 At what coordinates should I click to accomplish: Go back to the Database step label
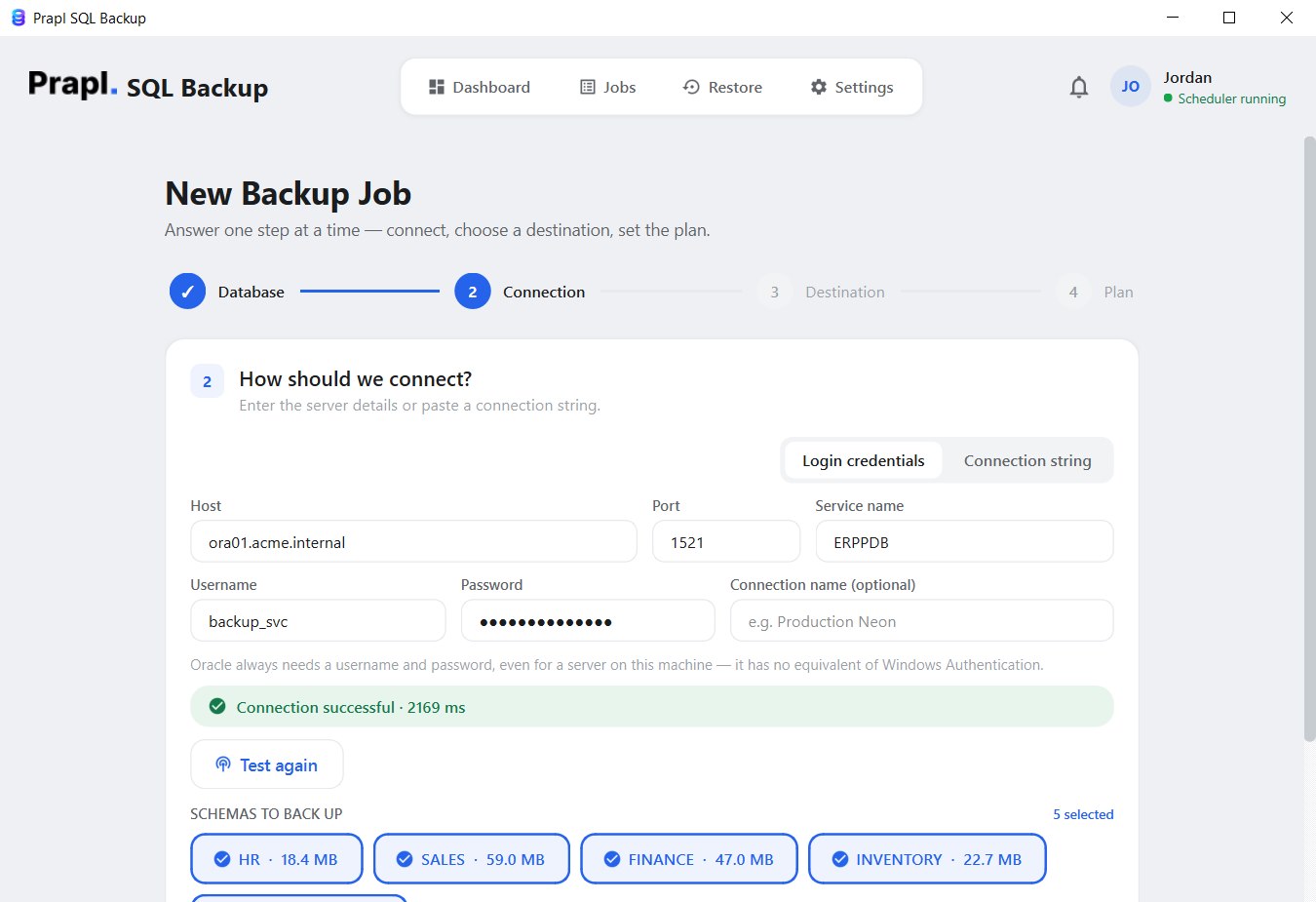point(252,292)
